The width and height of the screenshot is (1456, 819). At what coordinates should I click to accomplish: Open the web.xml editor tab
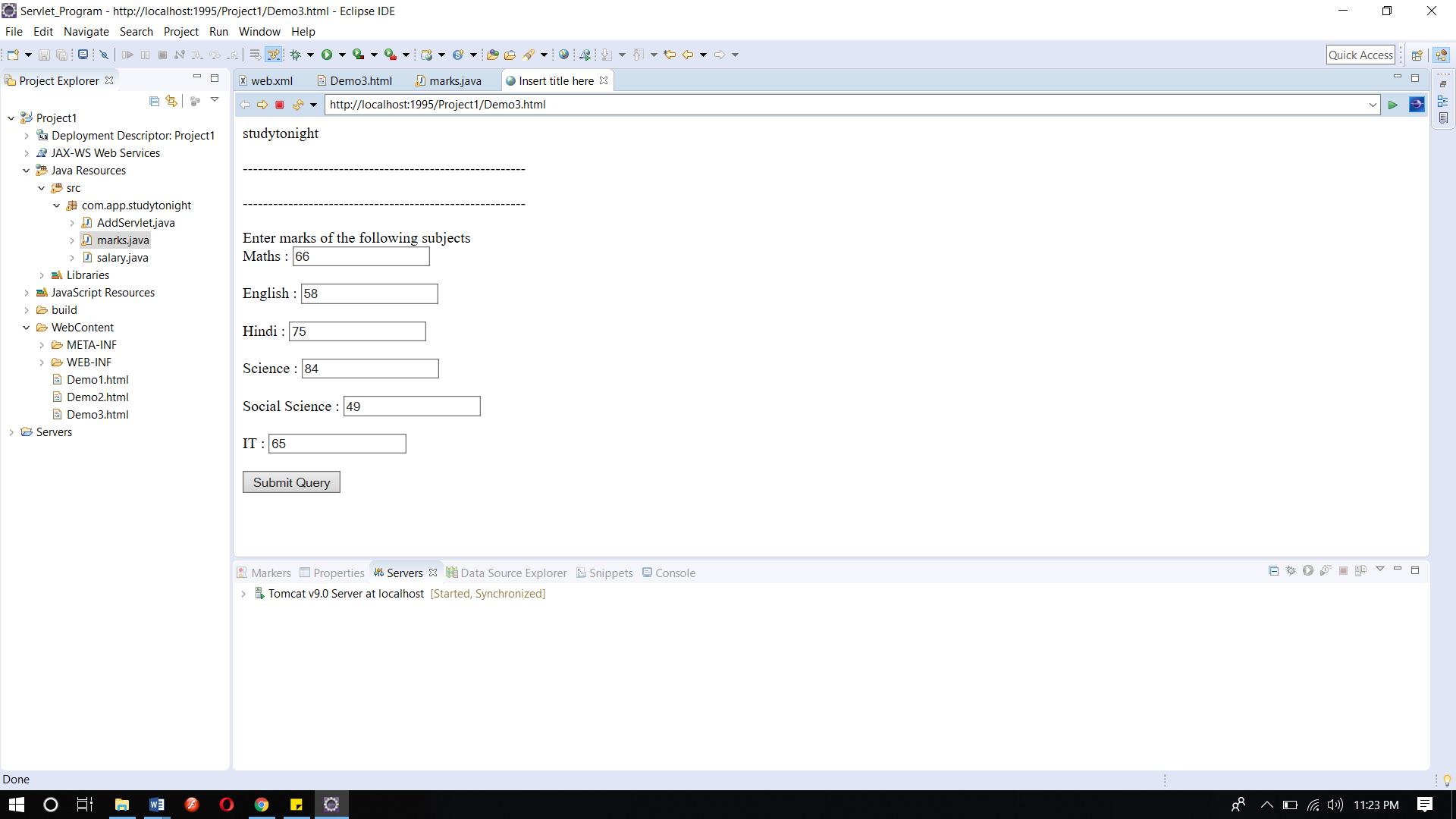coord(265,81)
